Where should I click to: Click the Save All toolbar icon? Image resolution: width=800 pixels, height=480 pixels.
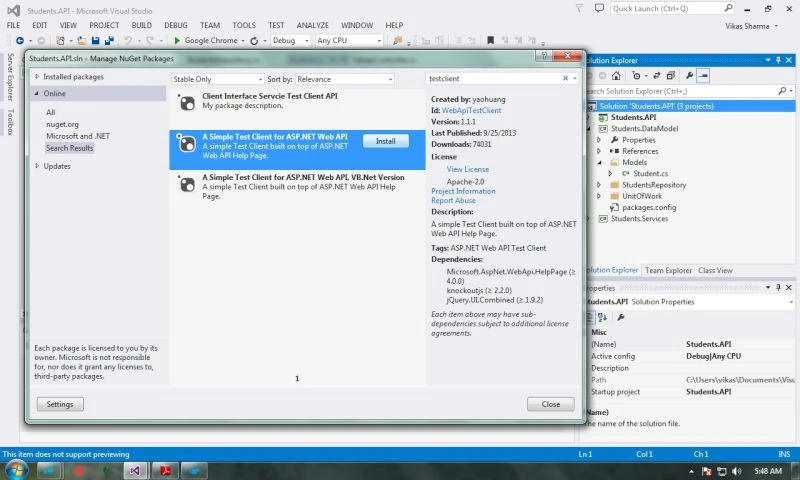109,40
